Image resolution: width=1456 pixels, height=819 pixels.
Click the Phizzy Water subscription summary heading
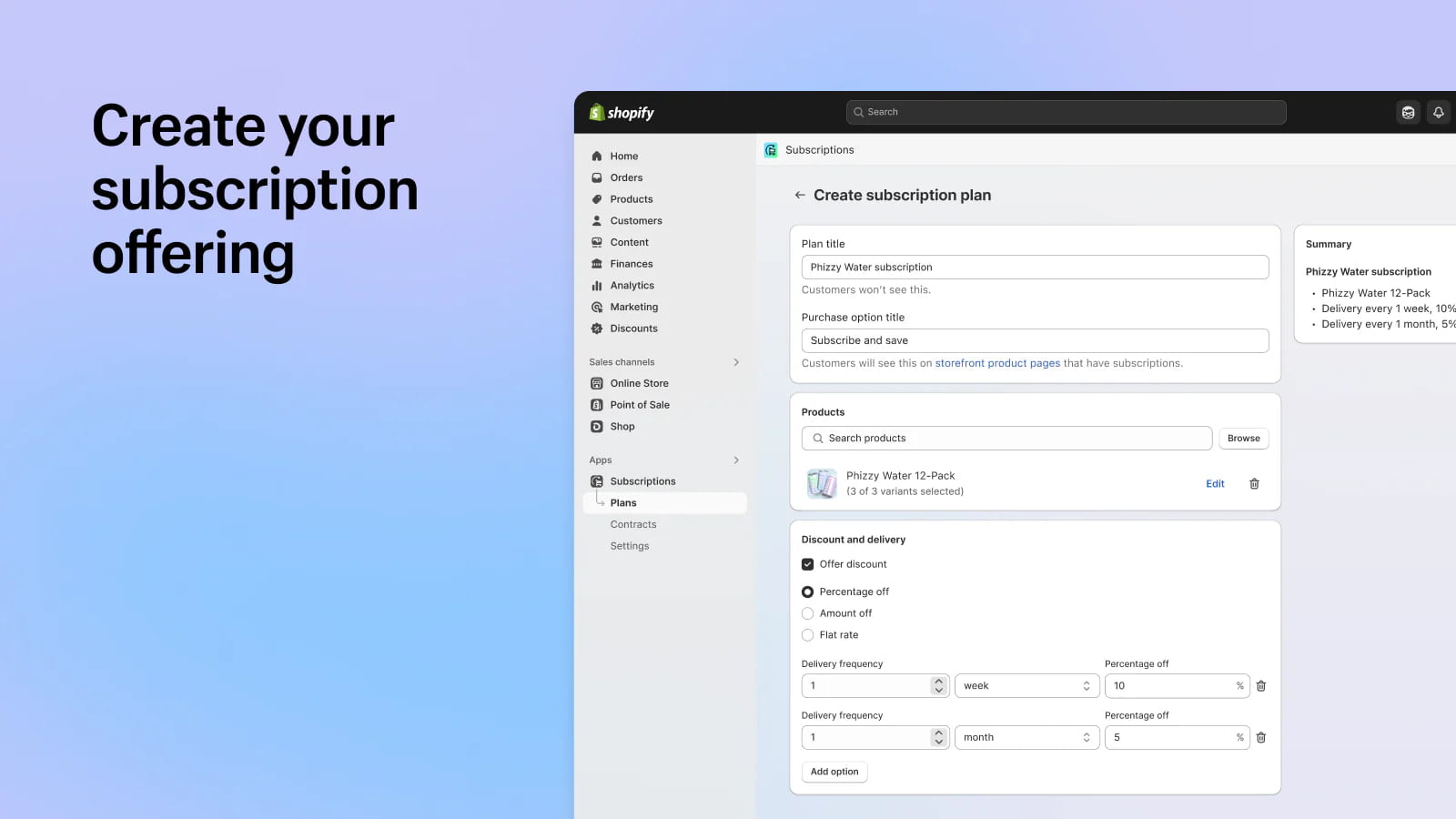click(x=1368, y=271)
